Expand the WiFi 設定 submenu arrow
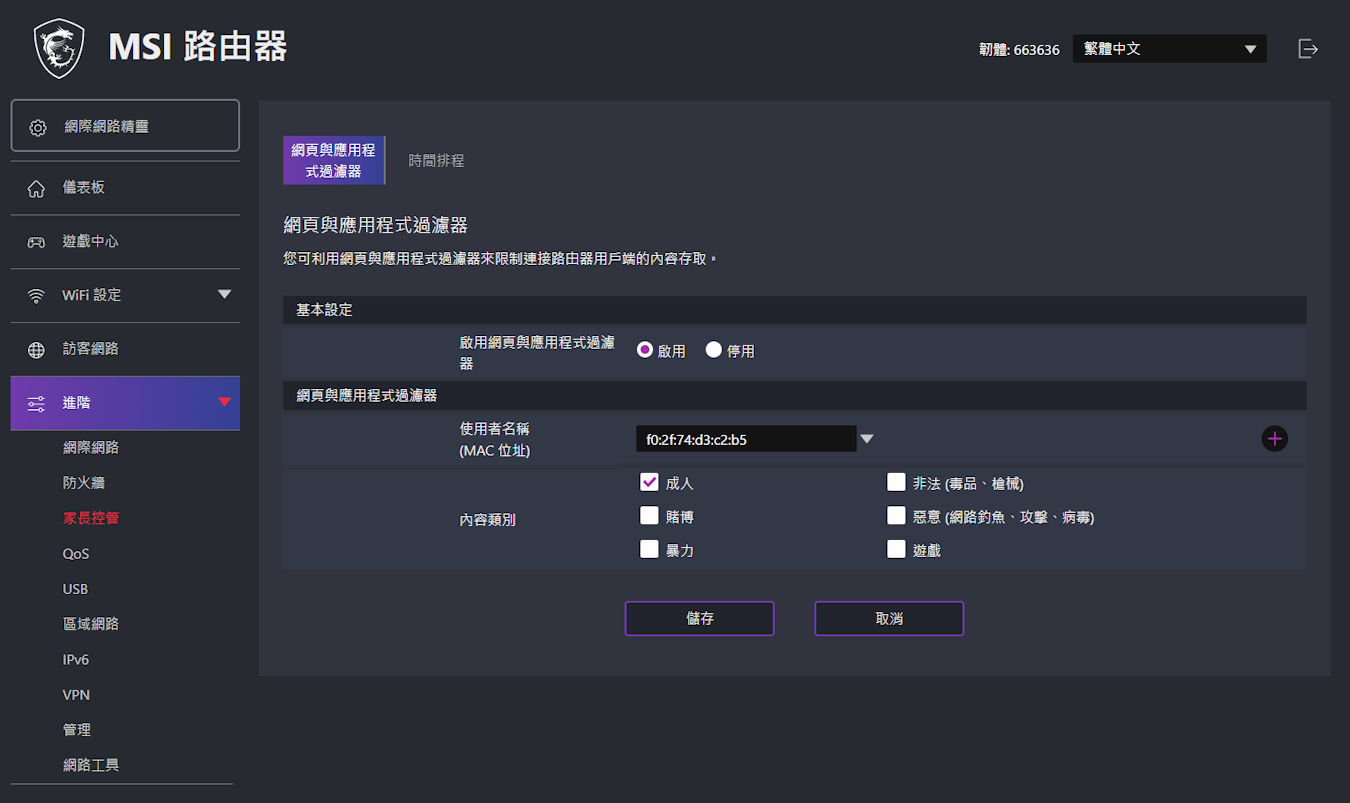This screenshot has width=1350, height=803. [x=224, y=294]
